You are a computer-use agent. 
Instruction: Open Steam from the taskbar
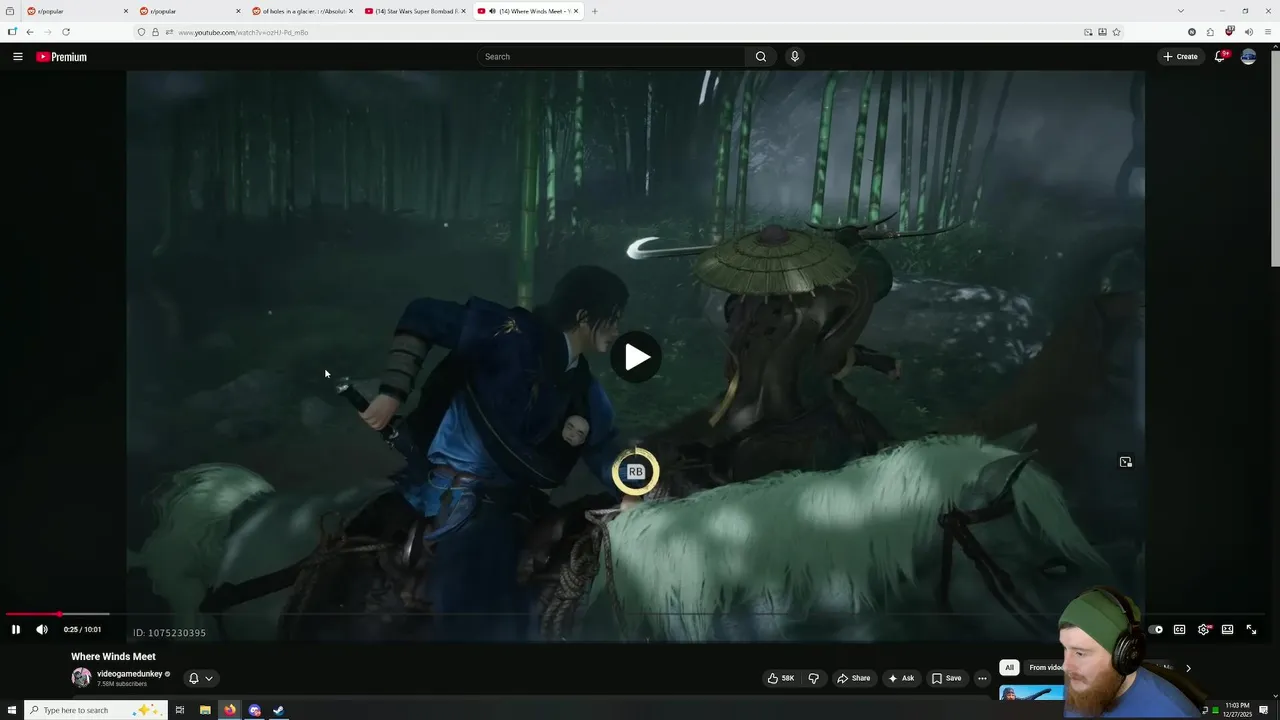coord(279,710)
